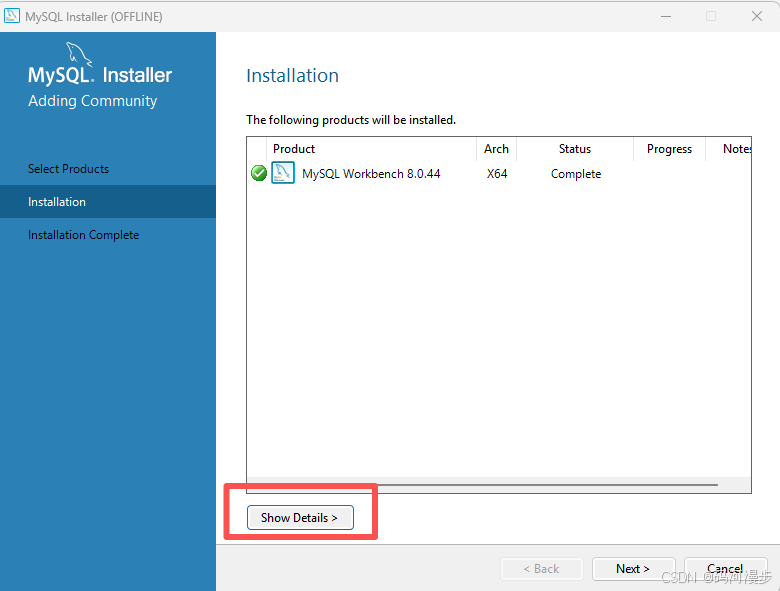Click the Show Details button
The height and width of the screenshot is (591, 780).
300,517
